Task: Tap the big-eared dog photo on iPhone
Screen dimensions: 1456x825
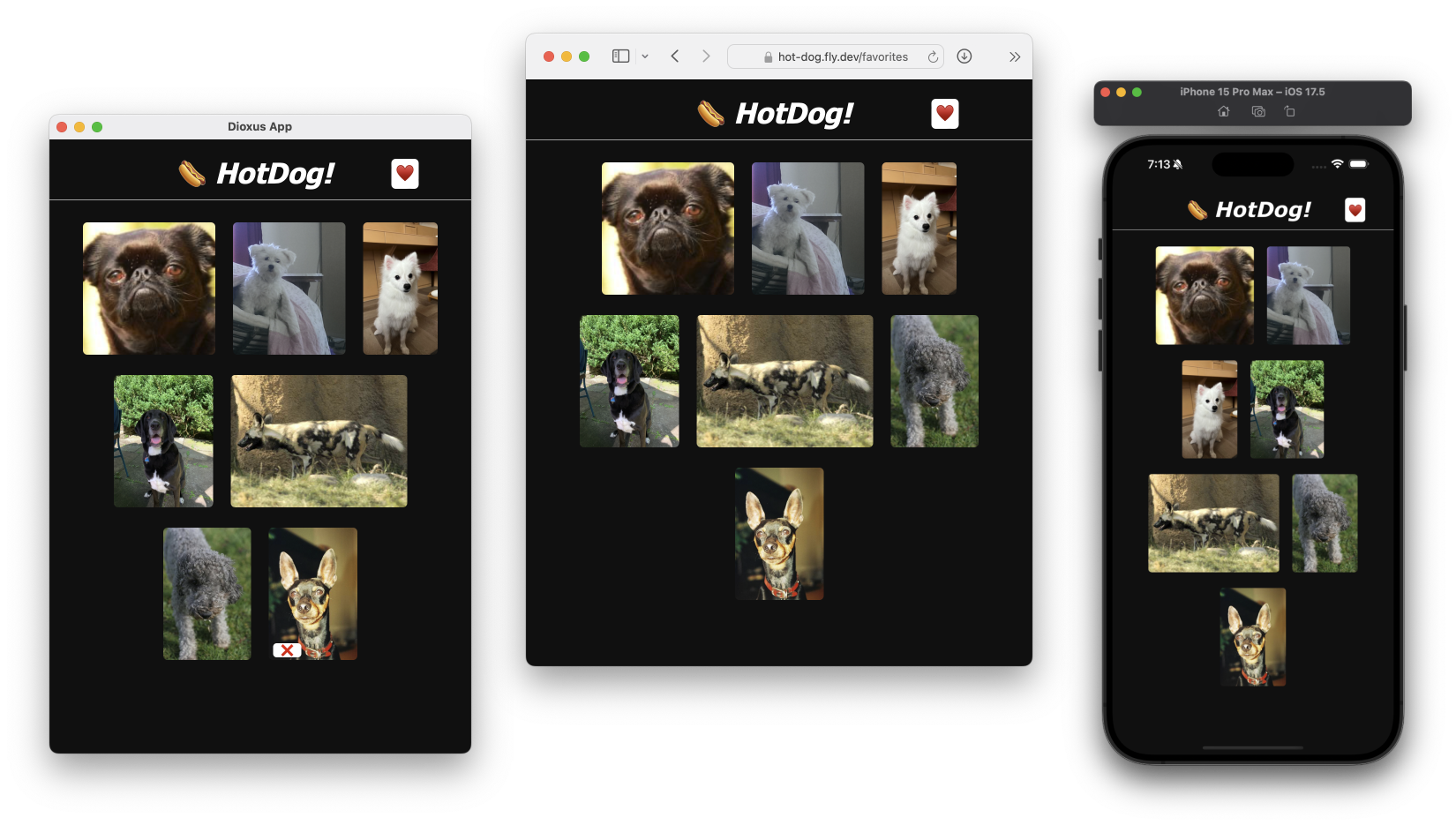Action: tap(1253, 637)
